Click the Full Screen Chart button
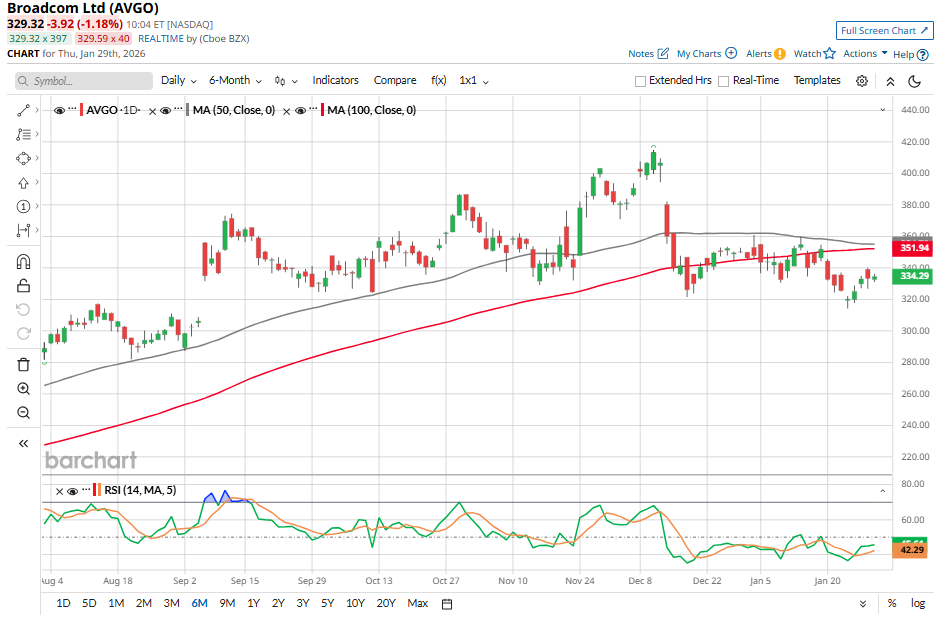Viewport: 947px width, 632px height. [x=884, y=31]
